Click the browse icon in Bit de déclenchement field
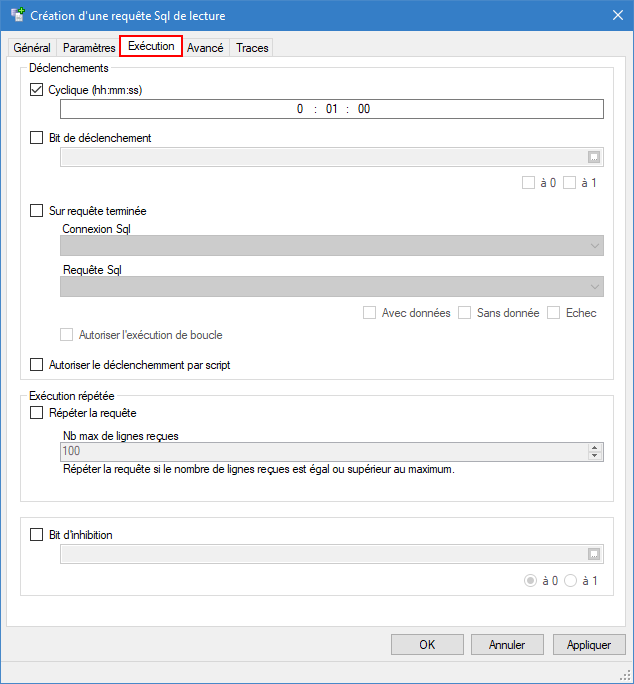The image size is (634, 684). coord(593,157)
